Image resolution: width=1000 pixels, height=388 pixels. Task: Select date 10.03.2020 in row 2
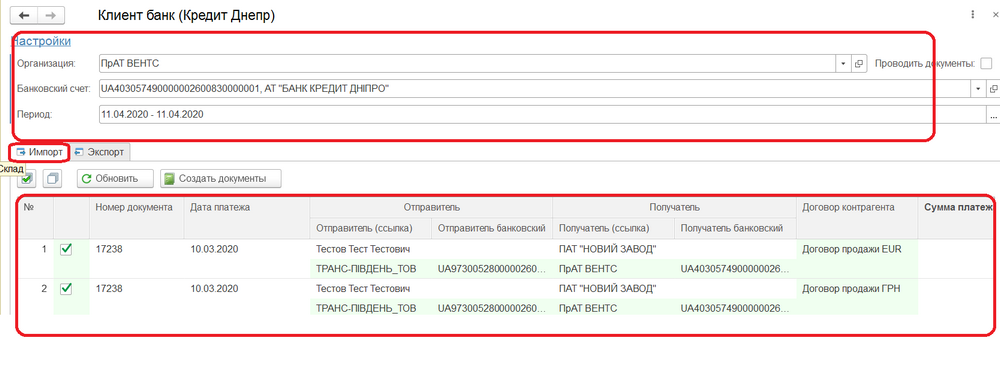click(x=214, y=288)
